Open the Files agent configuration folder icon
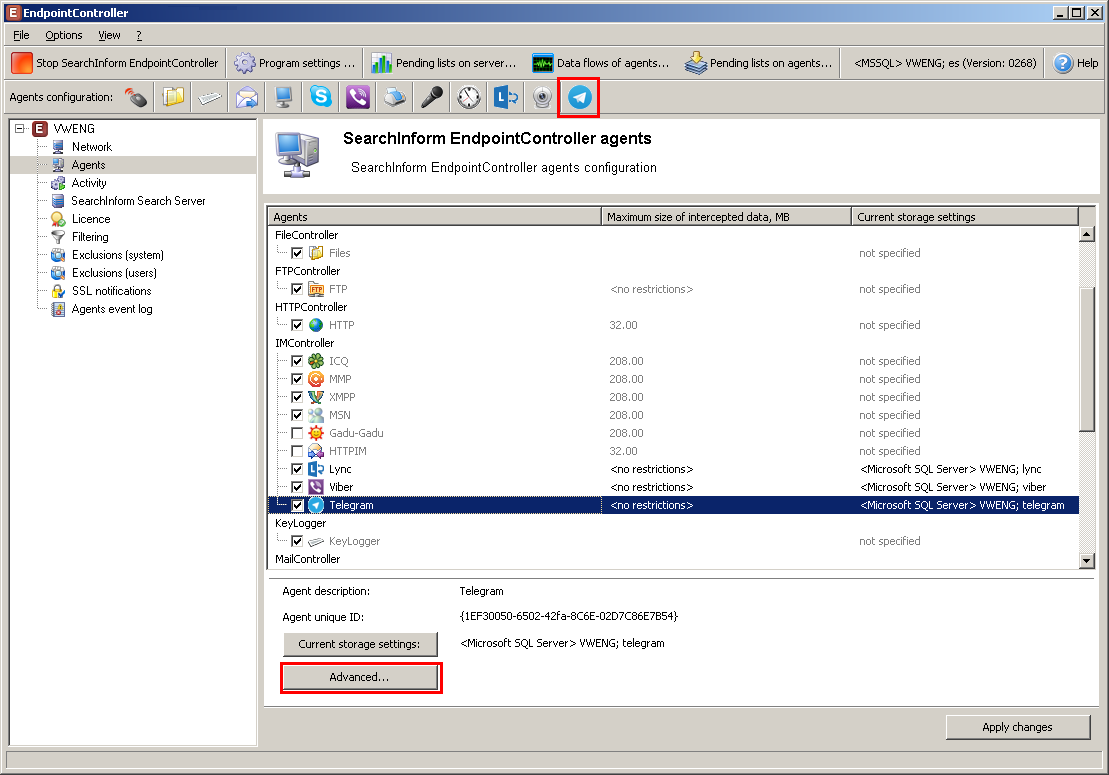This screenshot has height=775, width=1109. pos(173,97)
